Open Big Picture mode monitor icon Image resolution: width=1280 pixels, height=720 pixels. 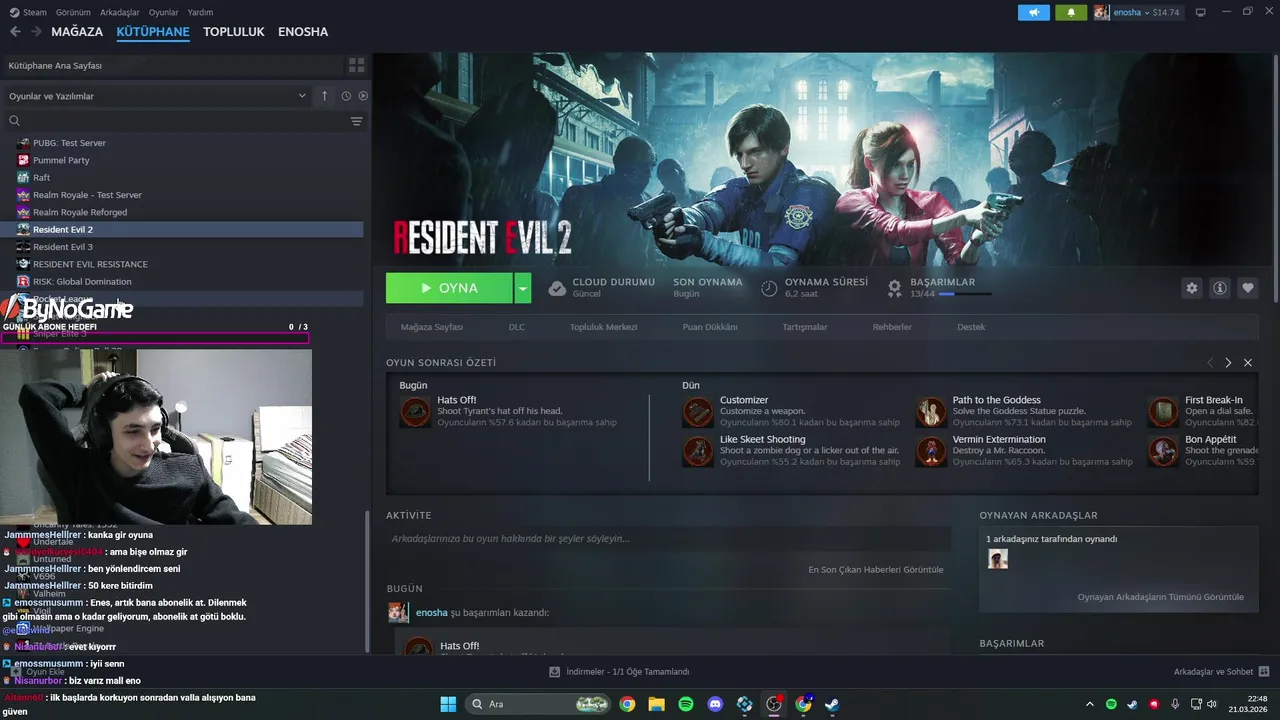pyautogui.click(x=1200, y=12)
